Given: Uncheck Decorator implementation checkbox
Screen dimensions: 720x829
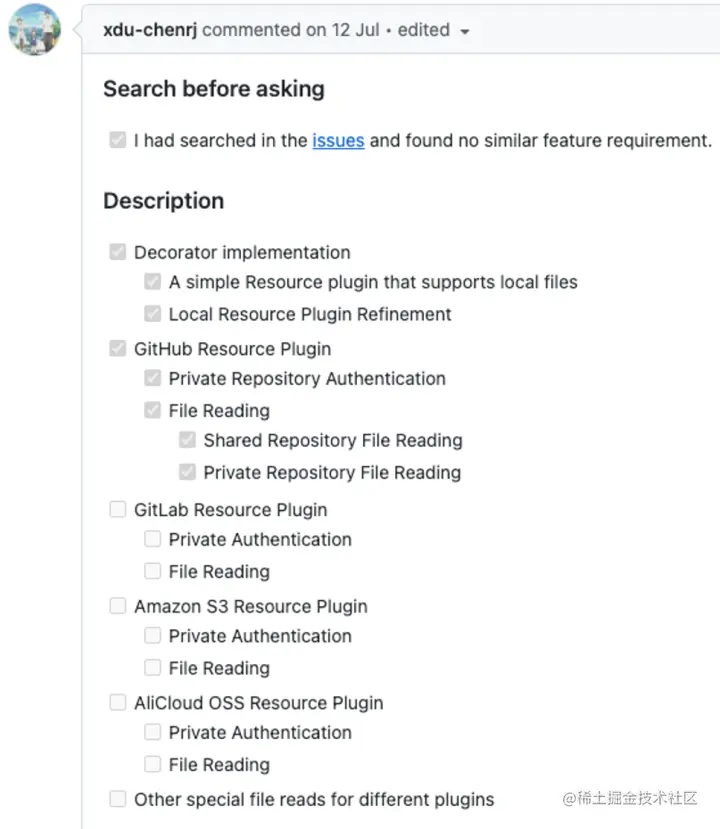Looking at the screenshot, I should 118,252.
